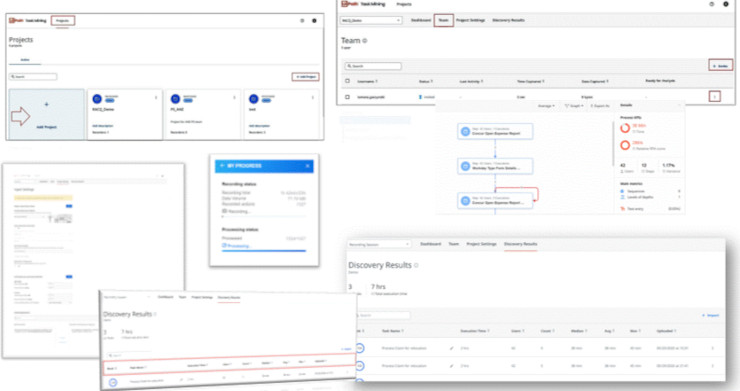Open the user account icon in Team window
740x391 pixels.
(x=726, y=4)
